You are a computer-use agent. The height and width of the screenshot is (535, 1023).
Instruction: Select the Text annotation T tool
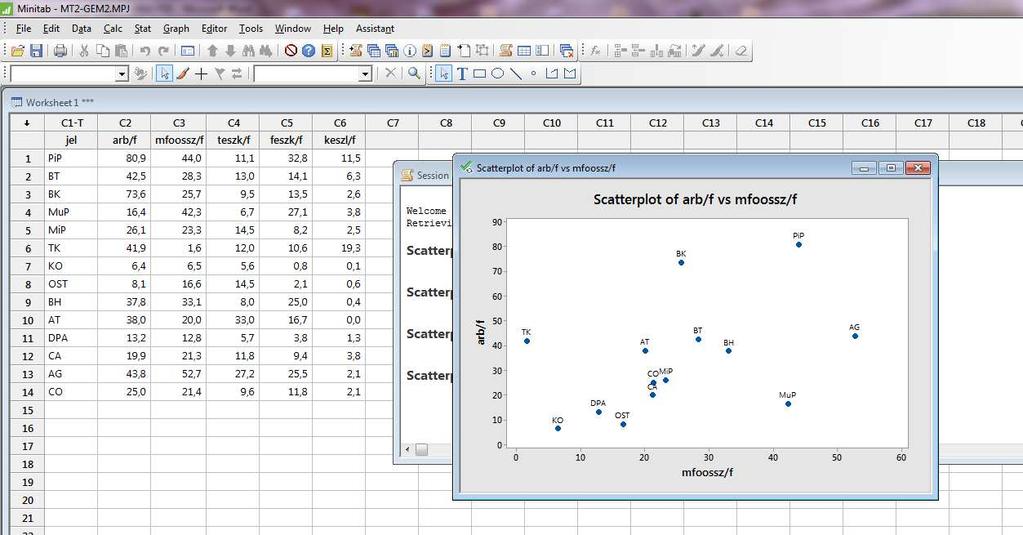click(x=462, y=74)
